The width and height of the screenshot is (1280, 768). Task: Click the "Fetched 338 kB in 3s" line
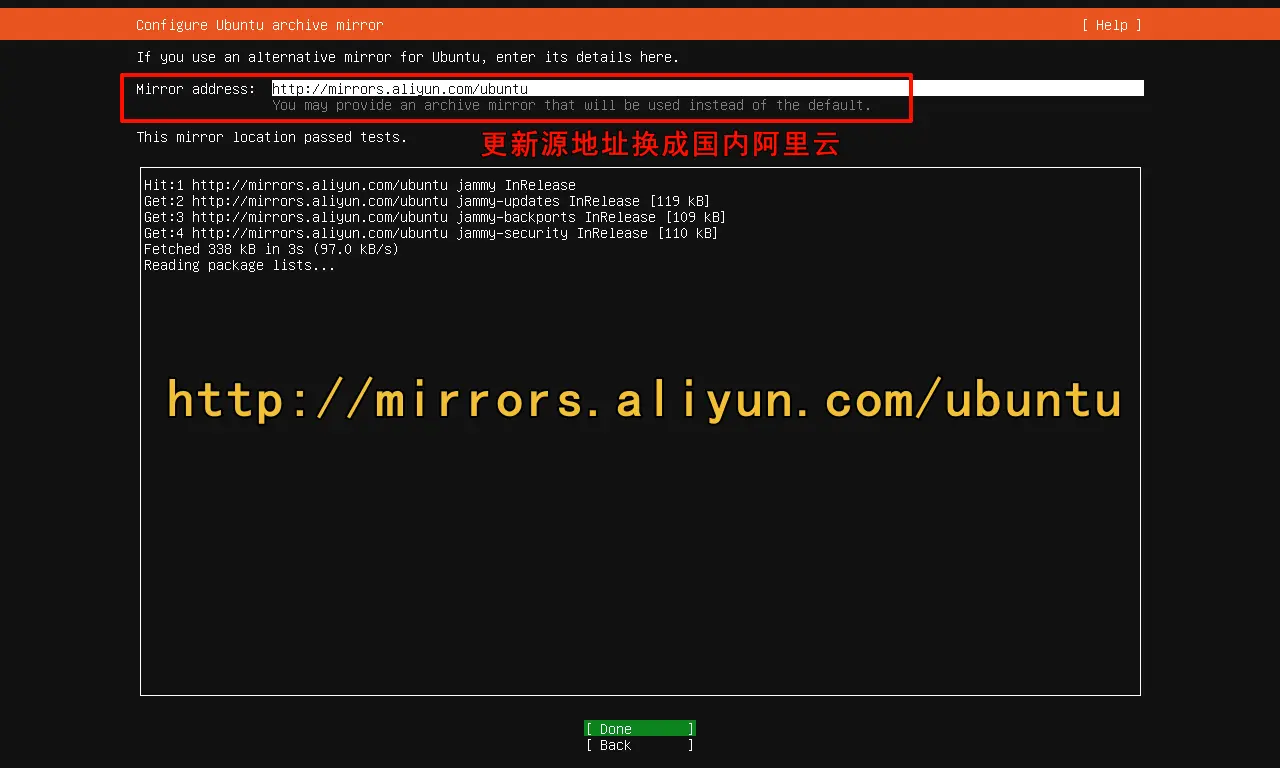pos(272,249)
